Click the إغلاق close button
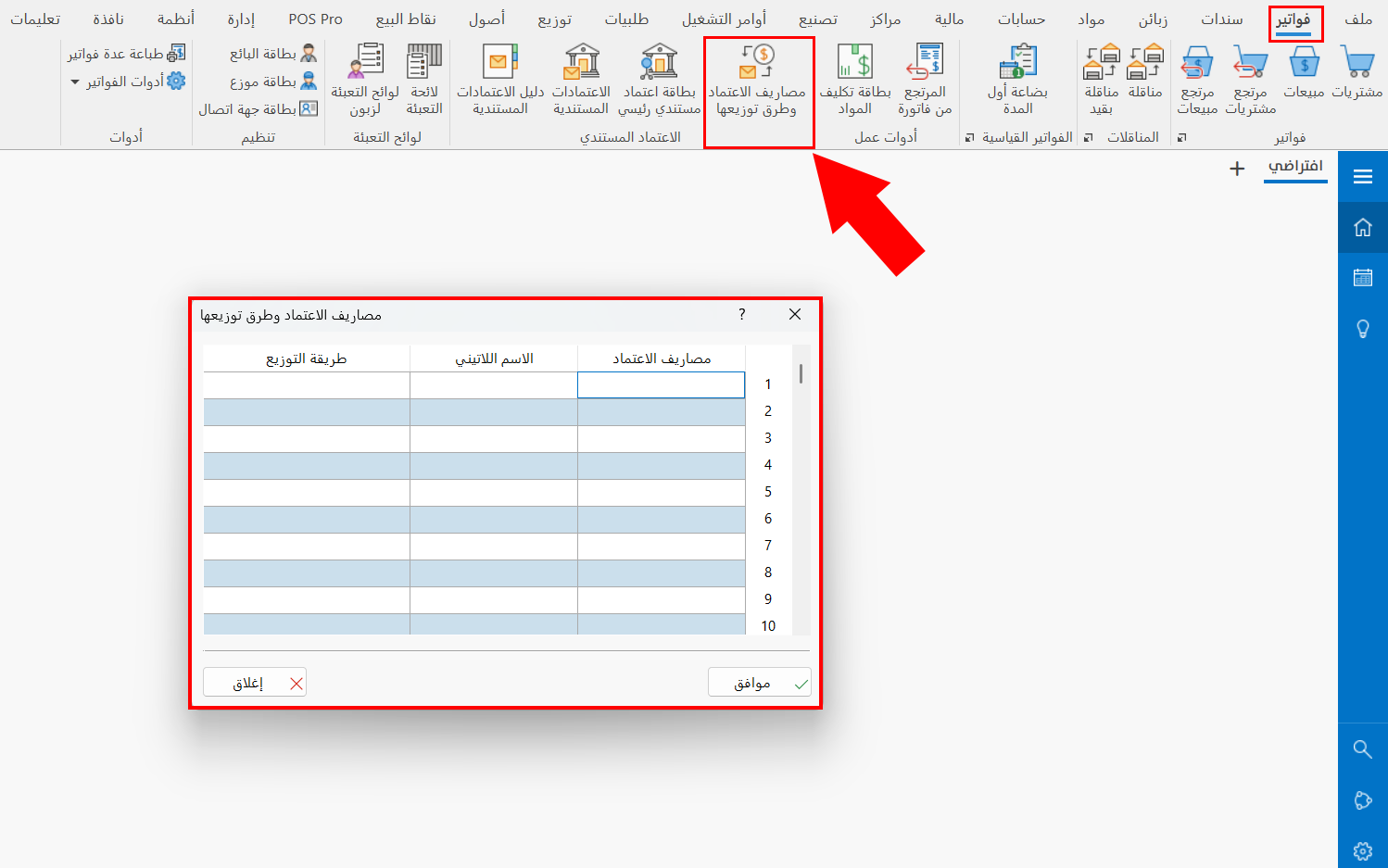Screen dimensions: 1388x868 point(255,683)
